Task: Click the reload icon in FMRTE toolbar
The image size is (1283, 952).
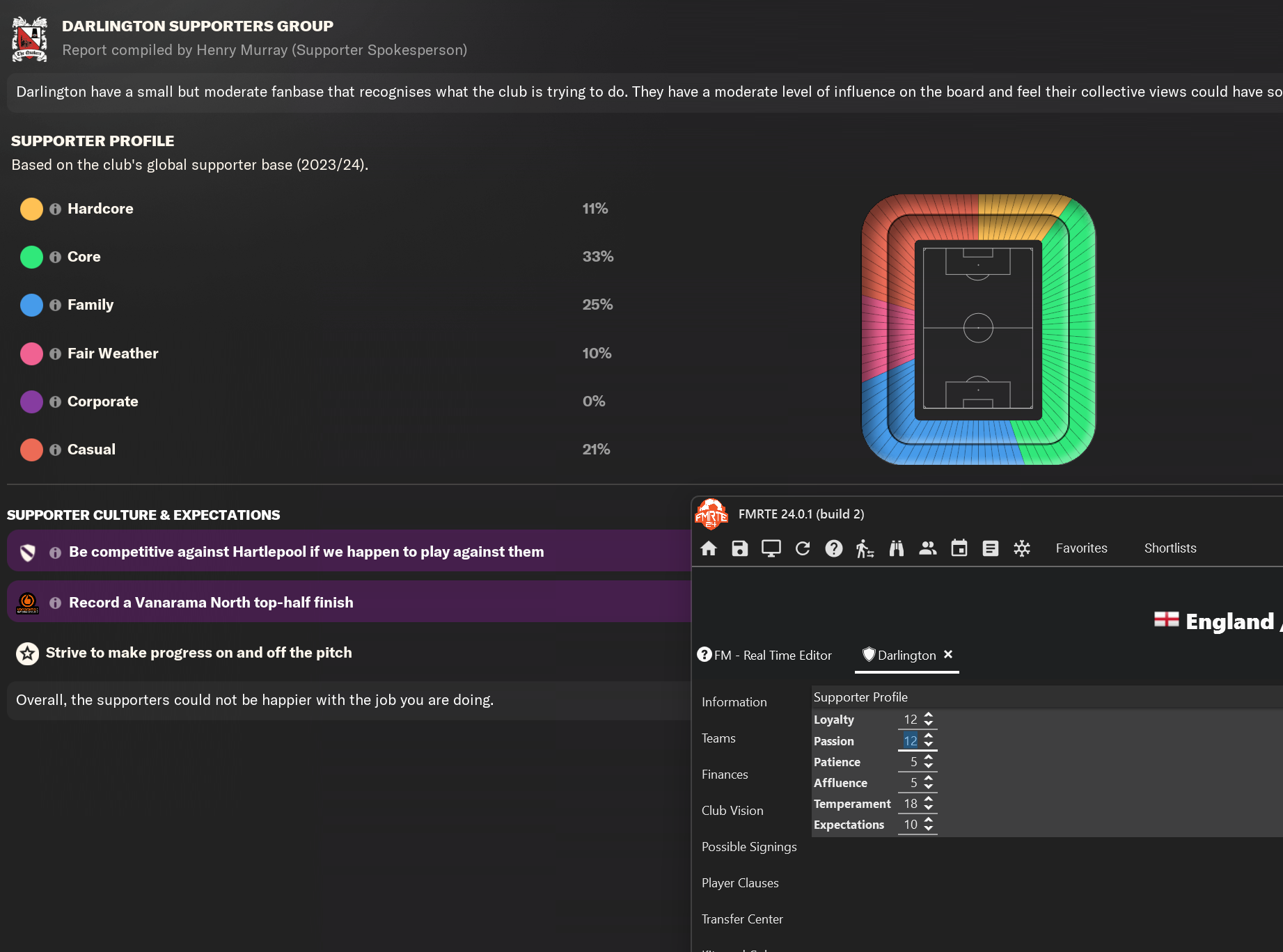Action: 803,548
